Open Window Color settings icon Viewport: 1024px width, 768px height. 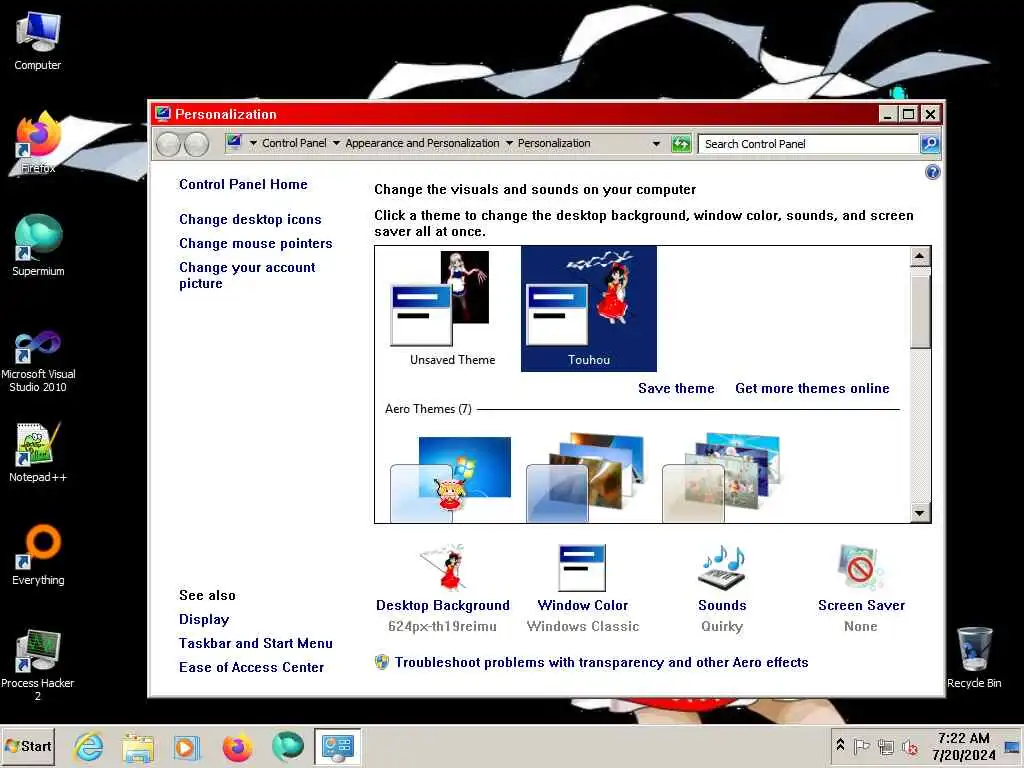pos(582,568)
